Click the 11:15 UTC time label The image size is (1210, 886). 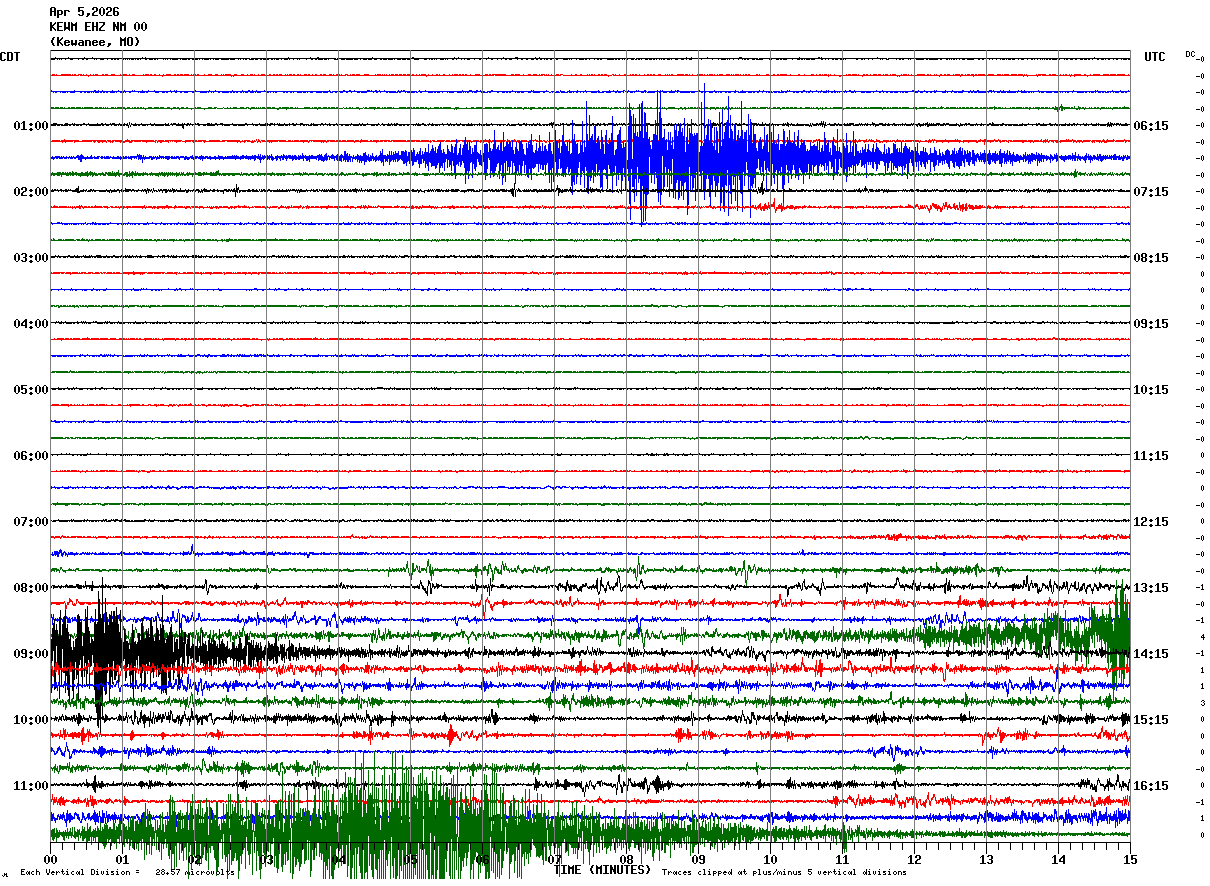point(1151,456)
